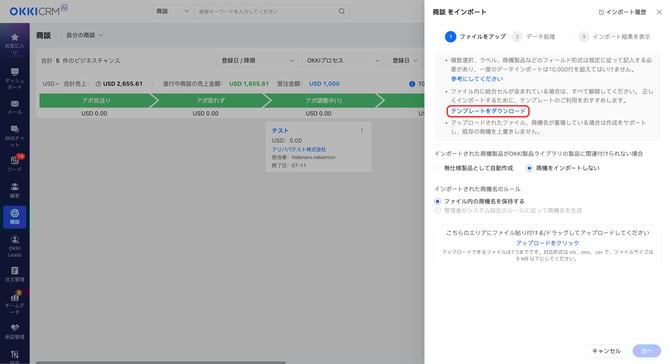
Task: Close the import panel with X
Action: pyautogui.click(x=659, y=12)
